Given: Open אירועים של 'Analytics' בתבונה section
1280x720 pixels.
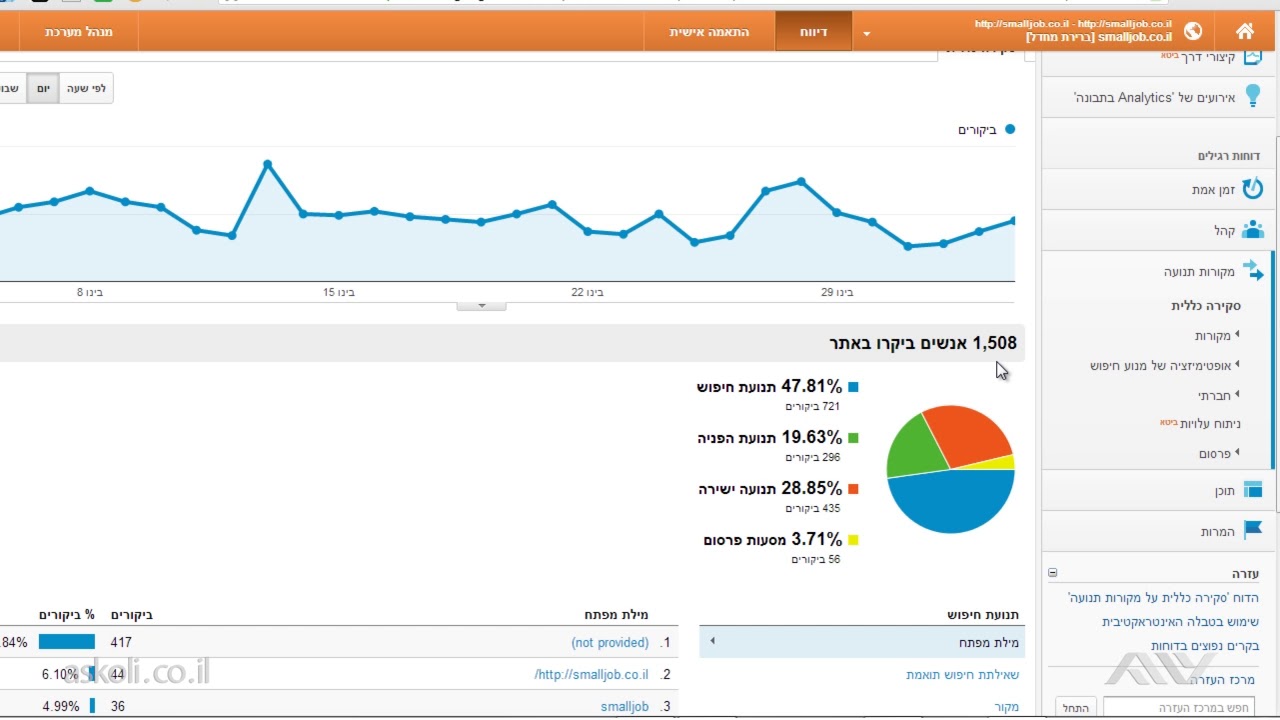Looking at the screenshot, I should click(1155, 97).
